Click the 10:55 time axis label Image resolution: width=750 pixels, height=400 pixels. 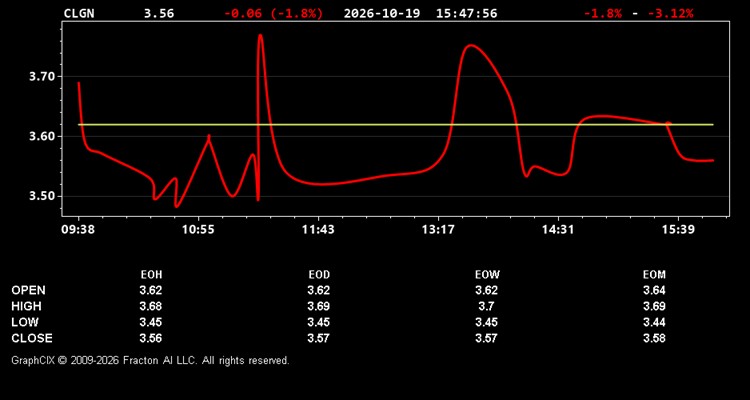198,230
